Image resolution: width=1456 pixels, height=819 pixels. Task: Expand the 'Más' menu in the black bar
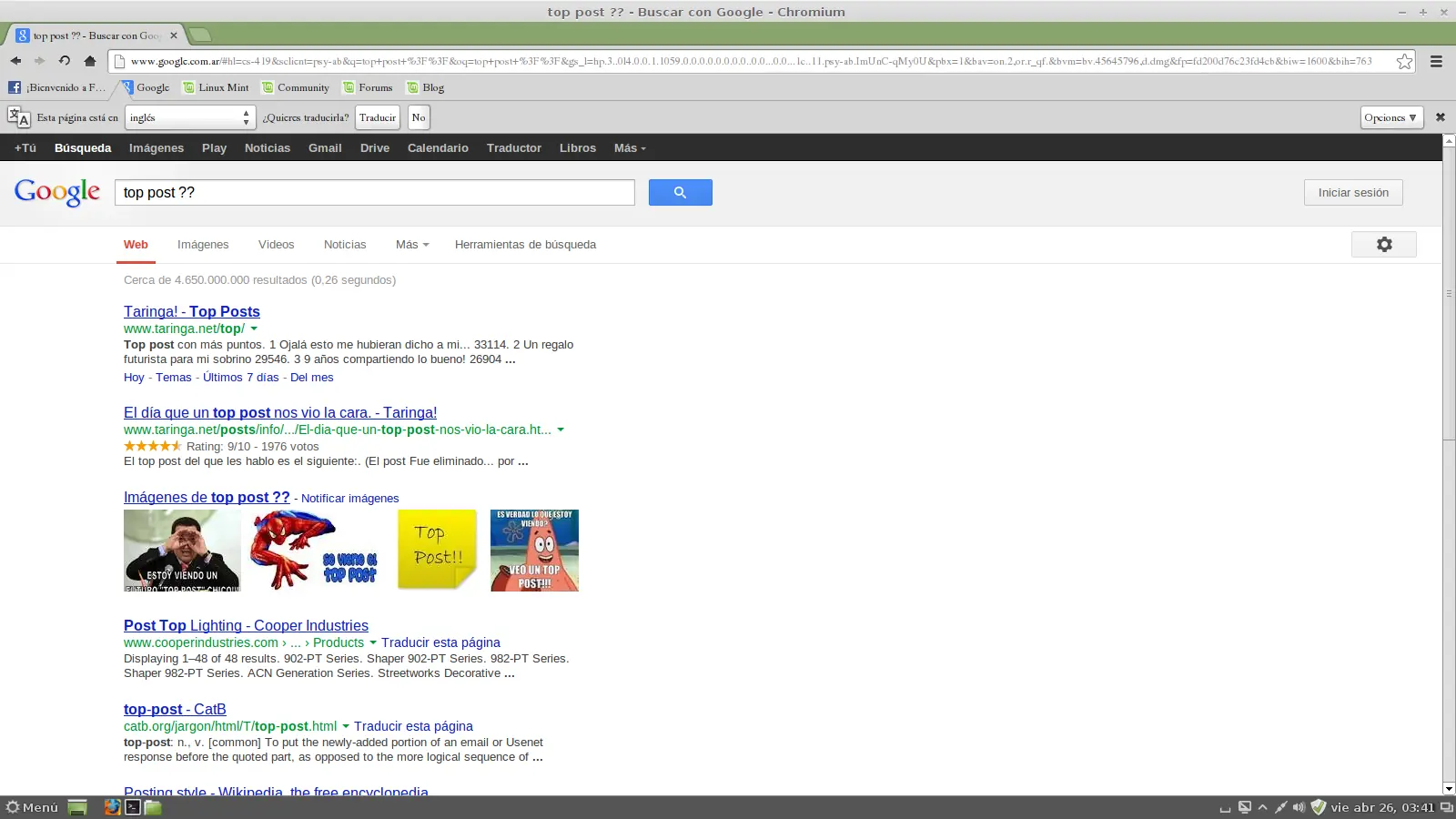[x=630, y=148]
